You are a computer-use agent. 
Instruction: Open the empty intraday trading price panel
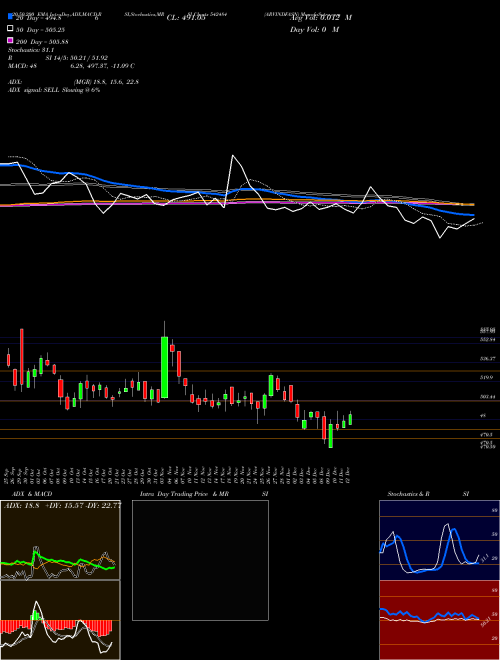(200, 560)
